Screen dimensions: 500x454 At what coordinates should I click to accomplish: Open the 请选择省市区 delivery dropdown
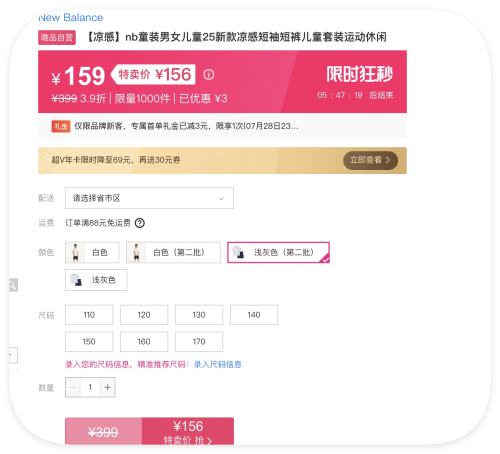click(x=149, y=198)
